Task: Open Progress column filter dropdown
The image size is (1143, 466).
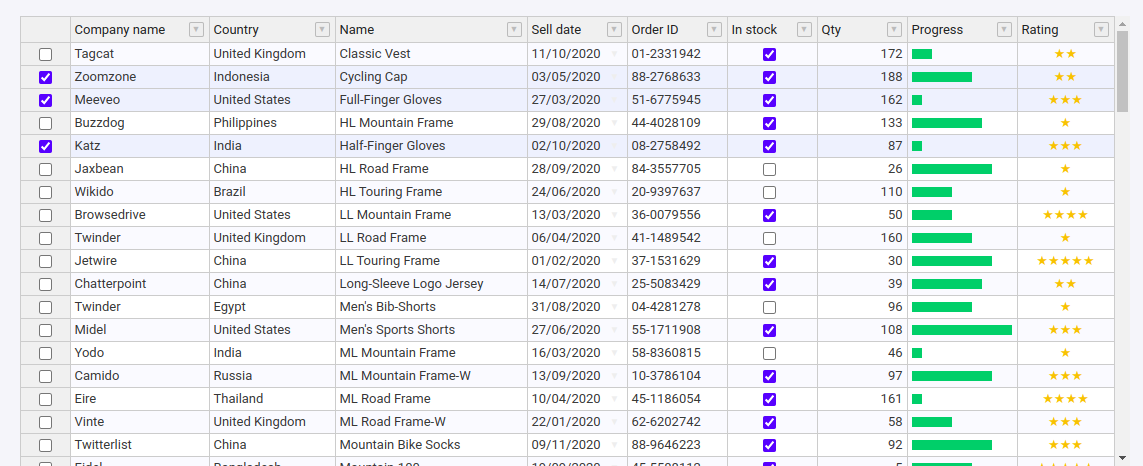Action: (x=1004, y=30)
